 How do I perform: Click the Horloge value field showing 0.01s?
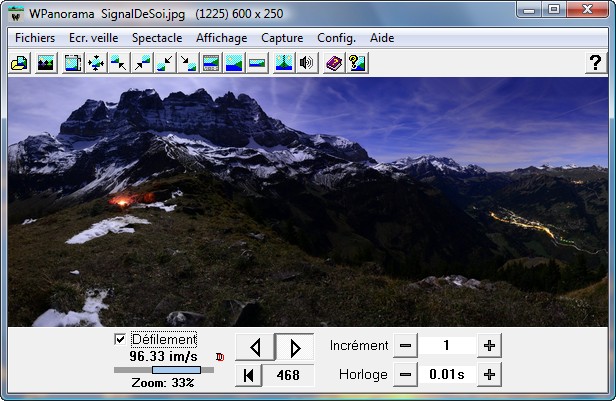coord(447,375)
